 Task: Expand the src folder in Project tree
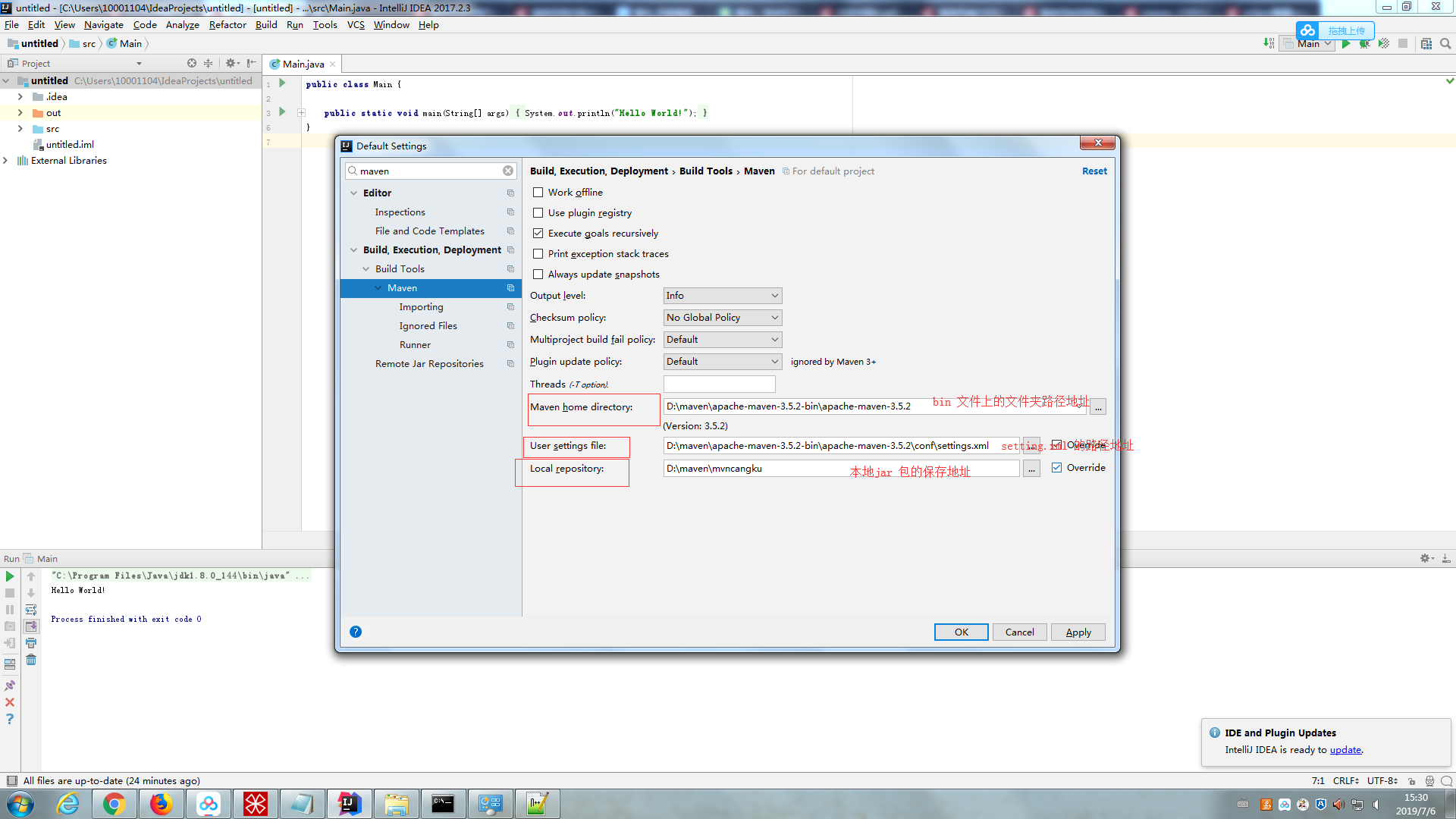click(x=20, y=129)
